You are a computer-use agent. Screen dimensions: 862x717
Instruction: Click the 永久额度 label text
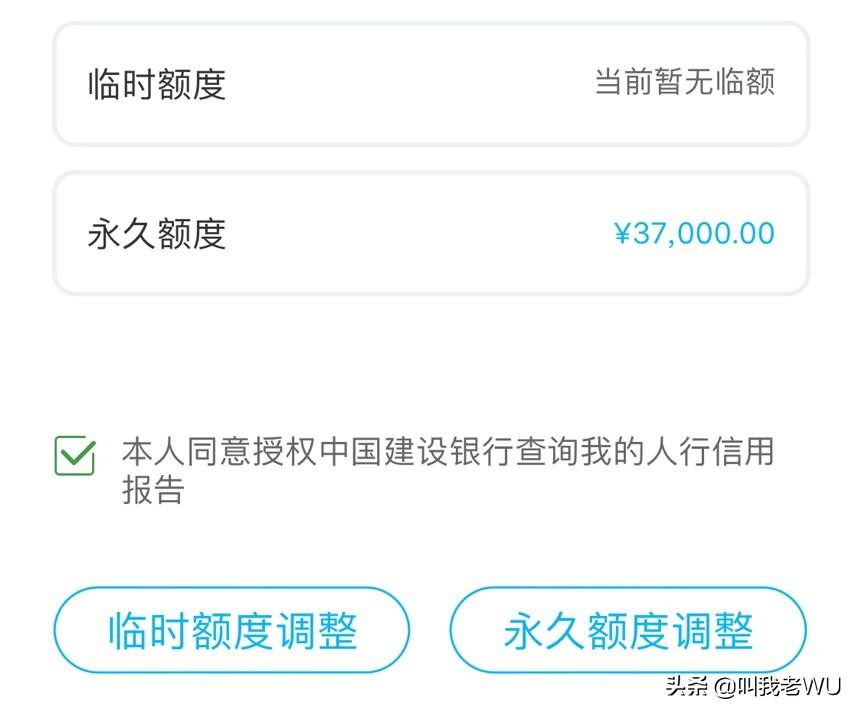pos(157,234)
